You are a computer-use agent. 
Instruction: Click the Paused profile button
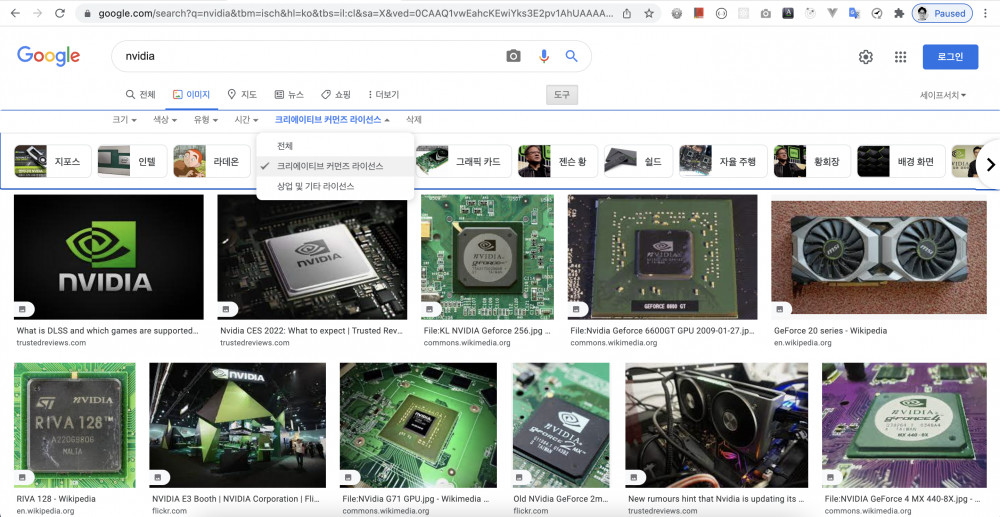[x=942, y=13]
